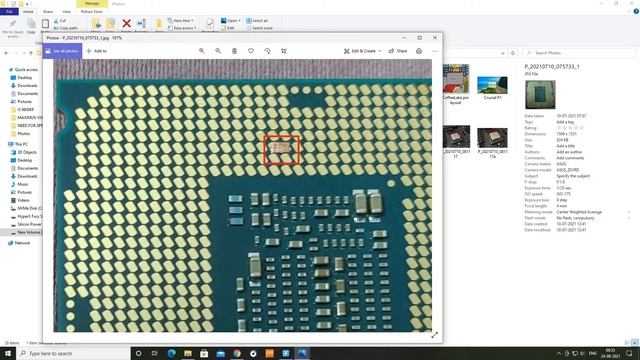Viewport: 640px width, 360px height.
Task: Click the Copy icon in Explorer ribbon
Action: pos(31,27)
